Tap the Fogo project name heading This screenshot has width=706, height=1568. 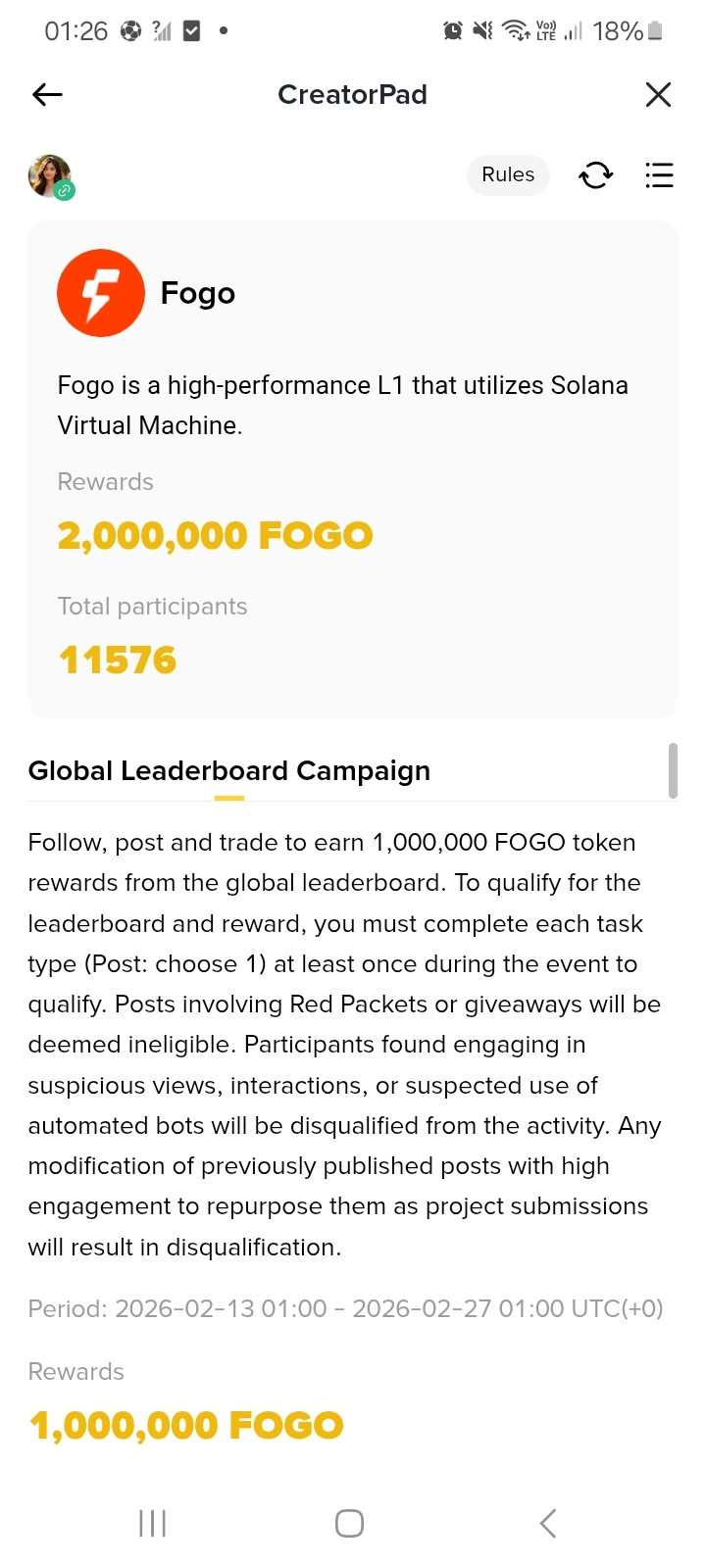point(197,293)
